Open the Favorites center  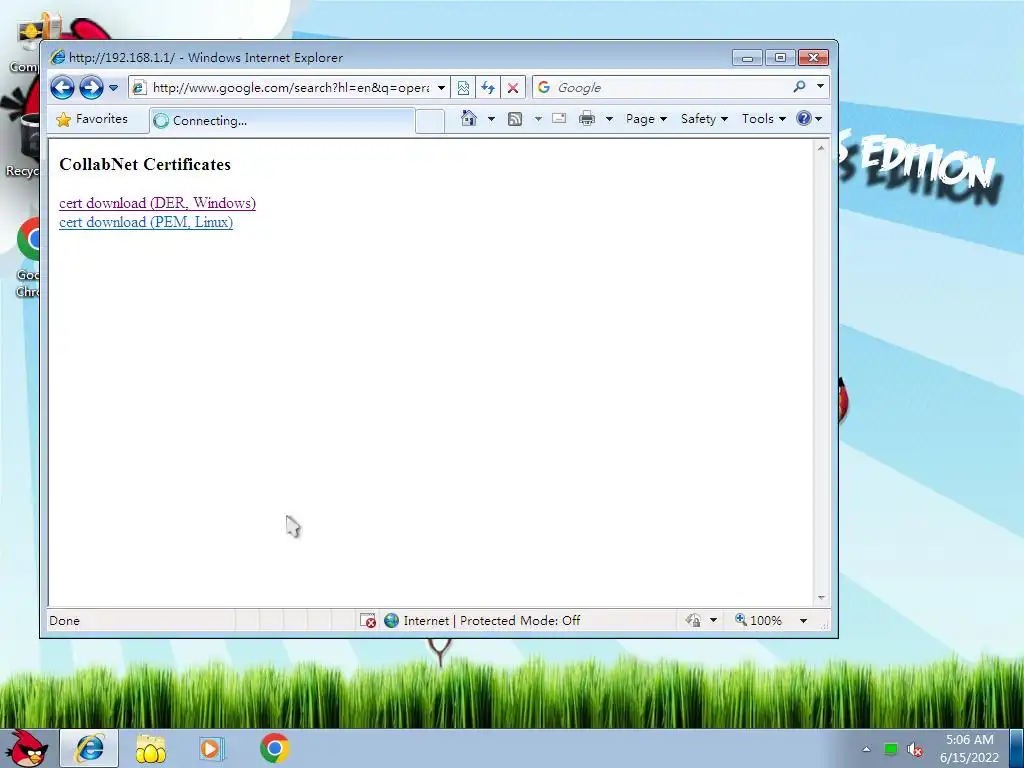pyautogui.click(x=92, y=119)
